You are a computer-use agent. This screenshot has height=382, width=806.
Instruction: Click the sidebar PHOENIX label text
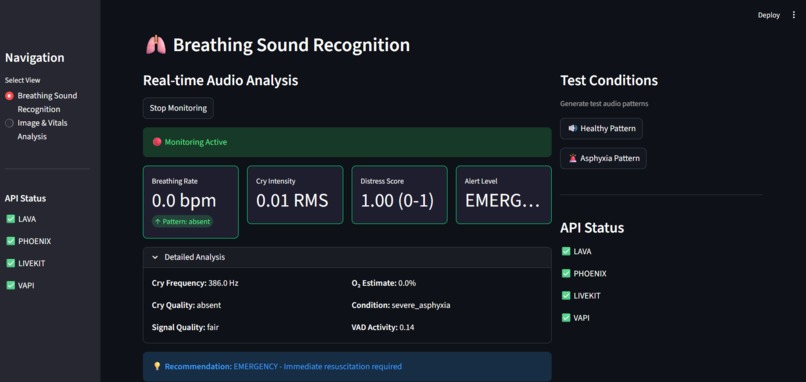tap(34, 241)
